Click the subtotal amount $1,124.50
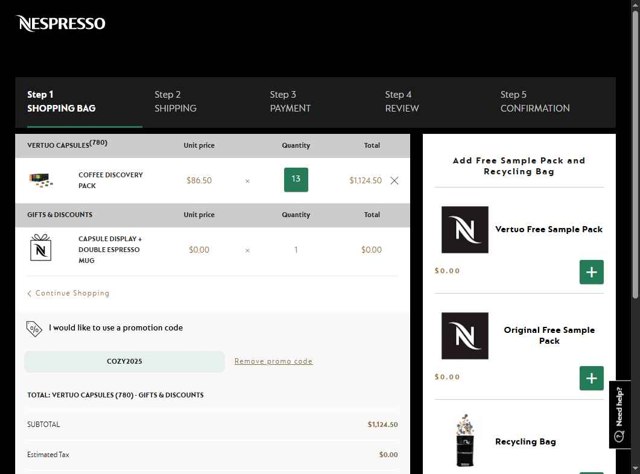The height and width of the screenshot is (474, 640). point(382,425)
